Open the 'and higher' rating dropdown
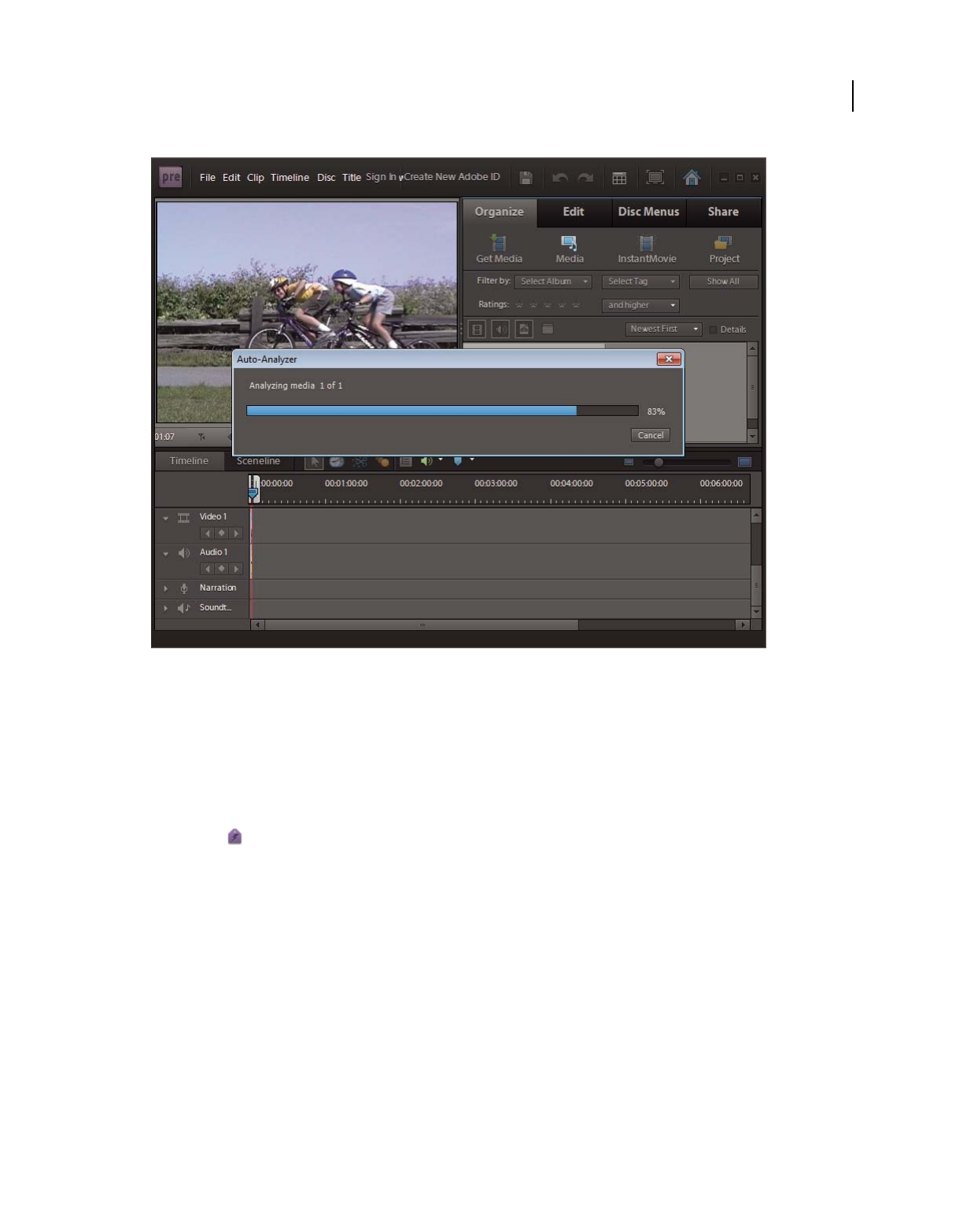Screen dimensions: 963x1232 coord(640,305)
